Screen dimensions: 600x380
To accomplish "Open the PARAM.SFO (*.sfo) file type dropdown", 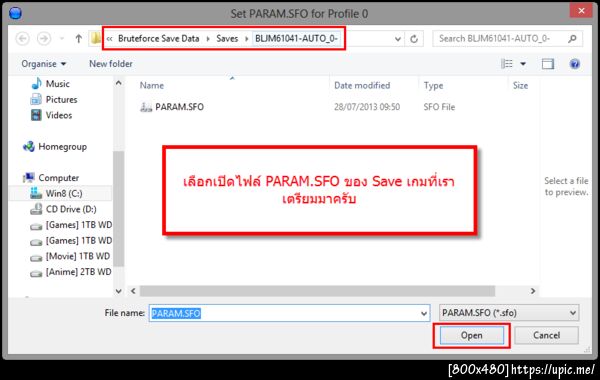I will click(x=509, y=313).
